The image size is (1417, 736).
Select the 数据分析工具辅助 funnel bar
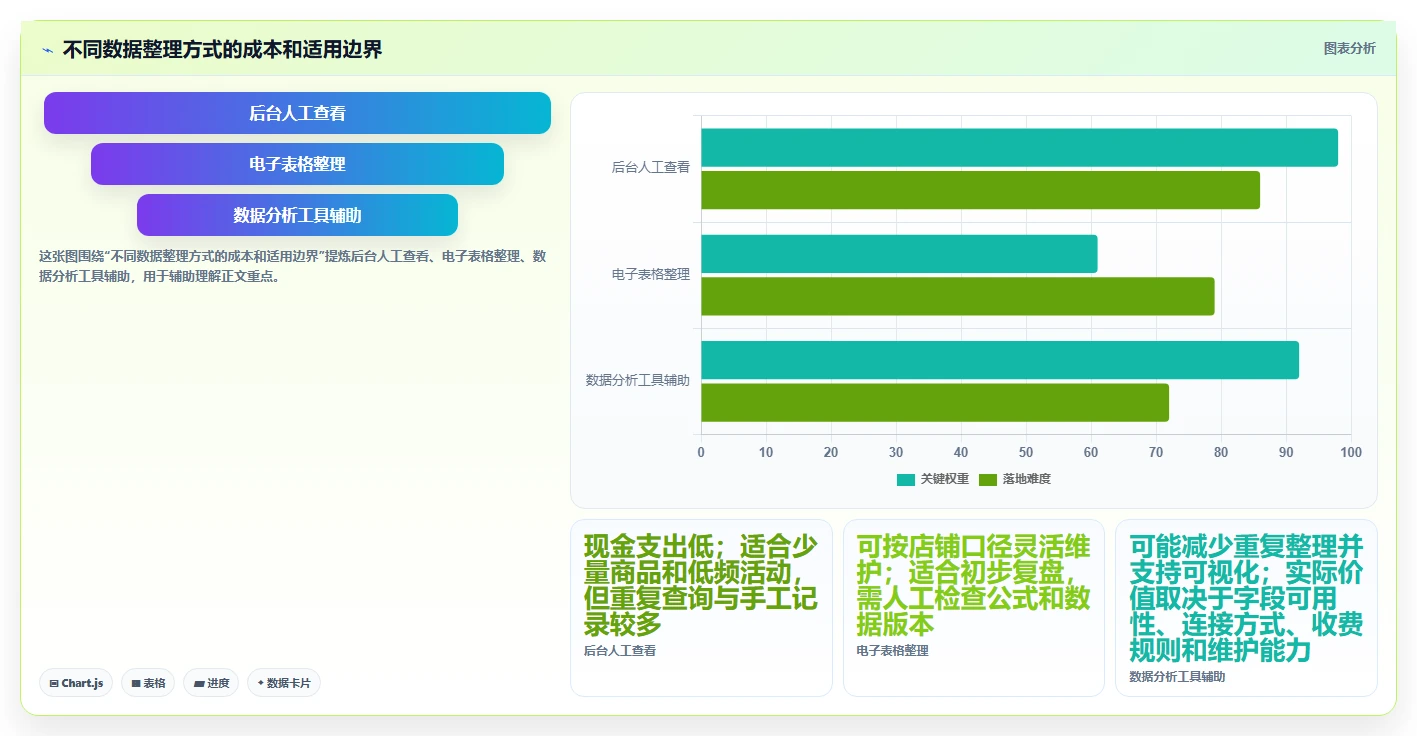(297, 215)
